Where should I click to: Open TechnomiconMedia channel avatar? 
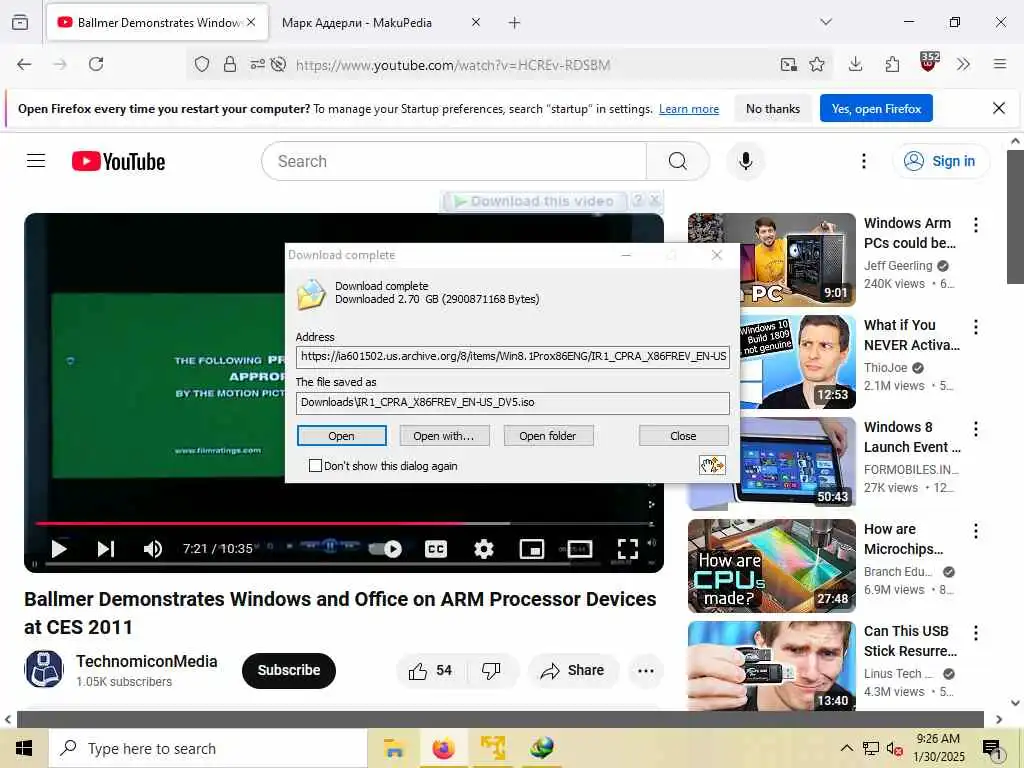44,669
